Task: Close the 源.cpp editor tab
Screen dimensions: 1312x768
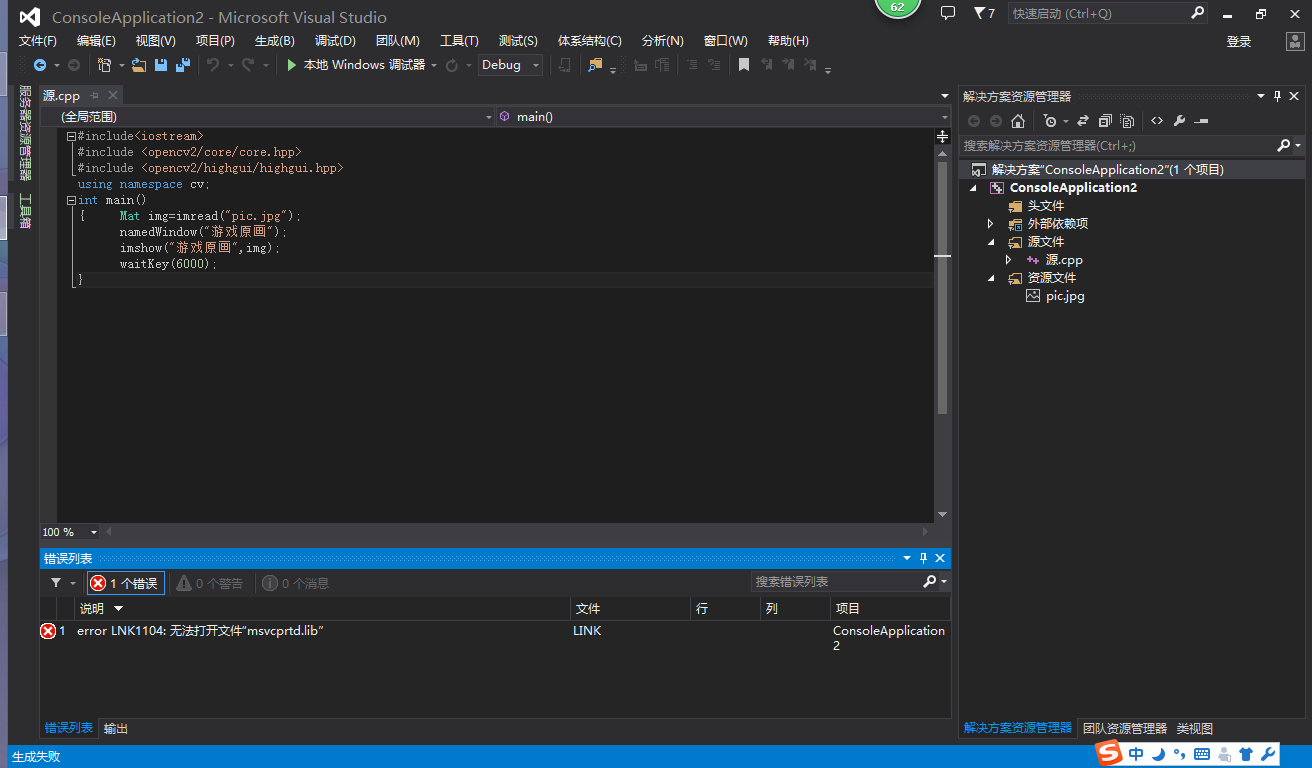Action: pyautogui.click(x=113, y=96)
